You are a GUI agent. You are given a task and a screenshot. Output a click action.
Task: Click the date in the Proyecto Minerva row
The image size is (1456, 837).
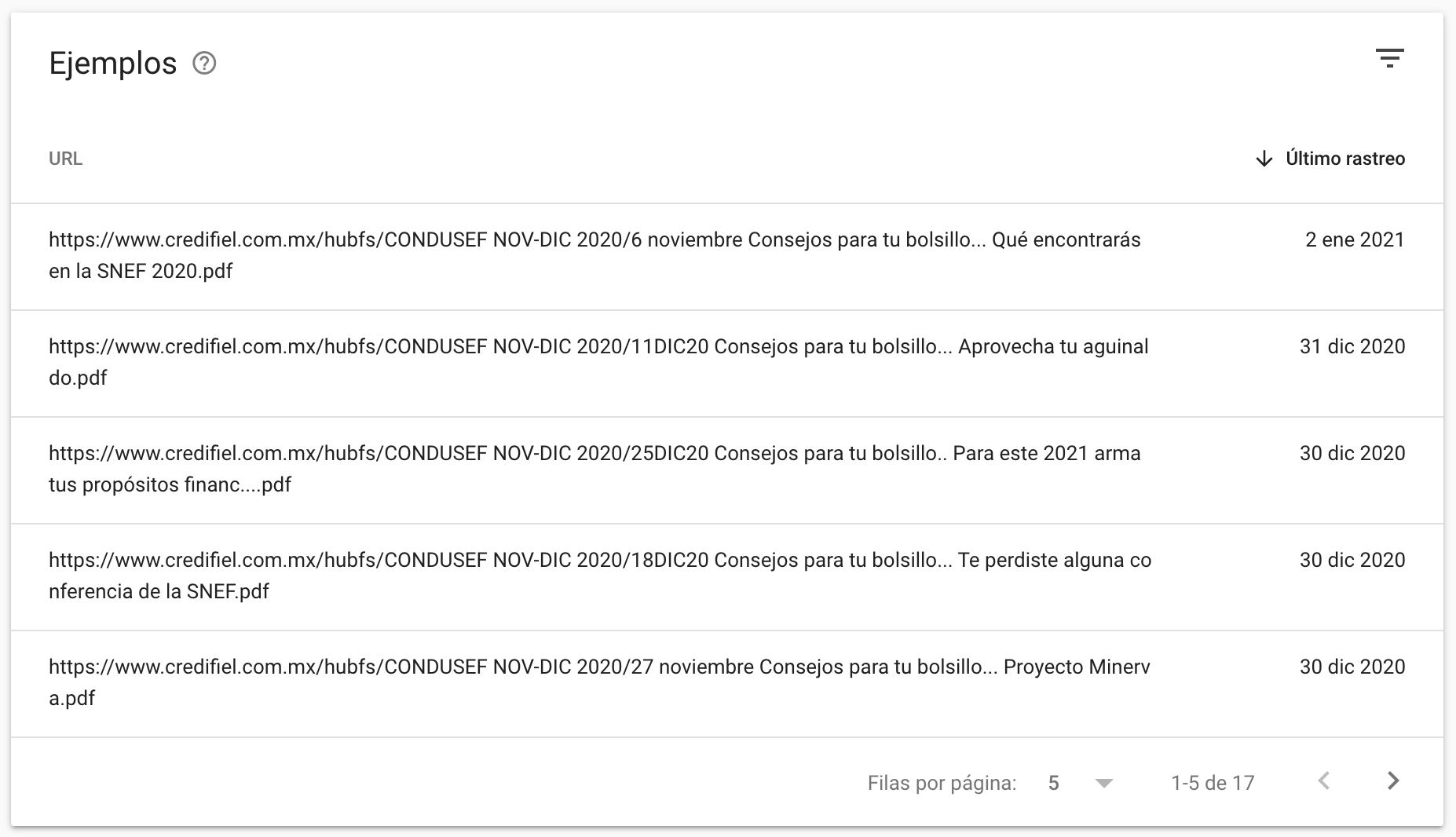pos(1352,667)
